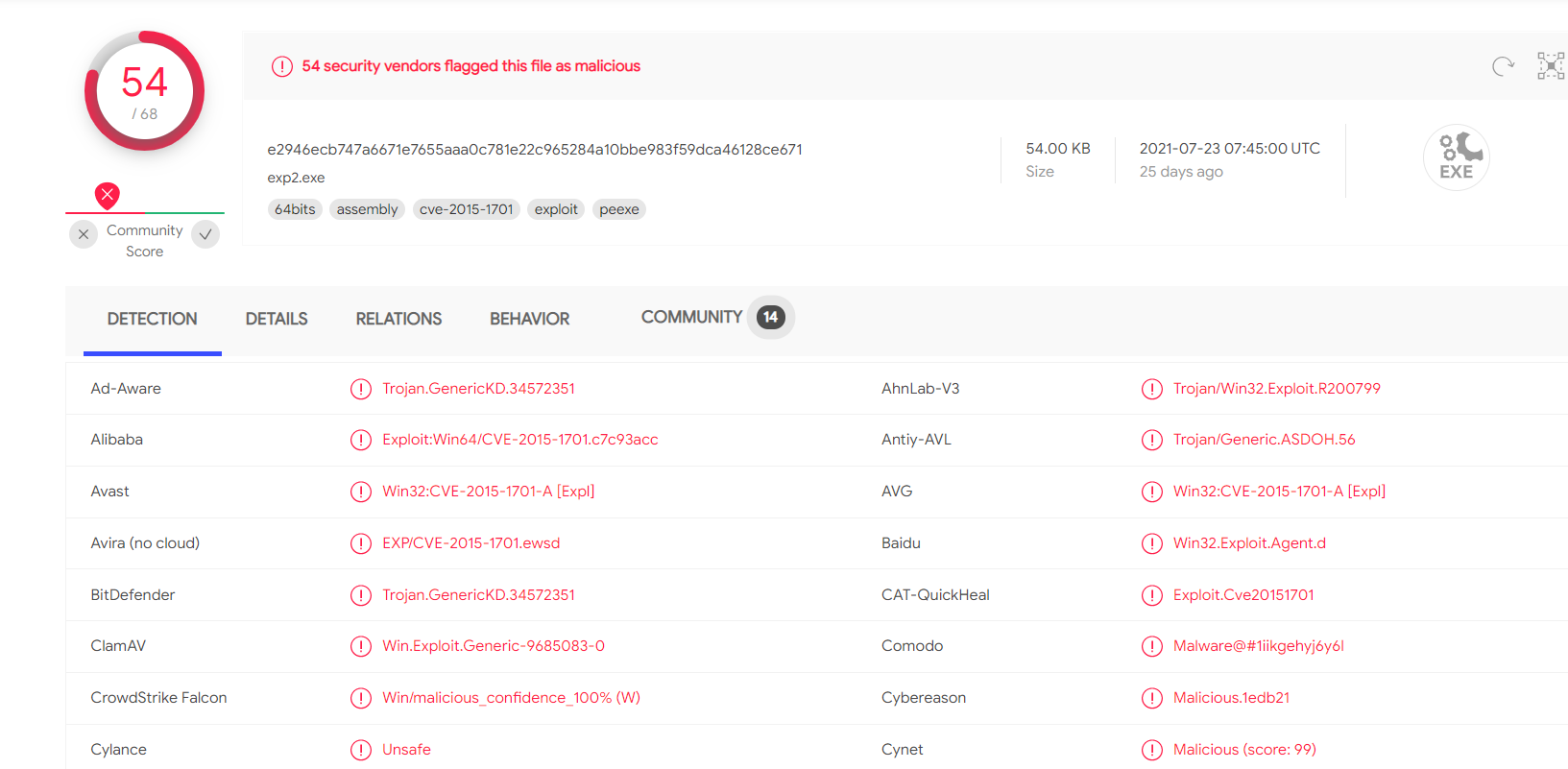Click the exploit tag
1568x769 pixels.
tap(556, 209)
